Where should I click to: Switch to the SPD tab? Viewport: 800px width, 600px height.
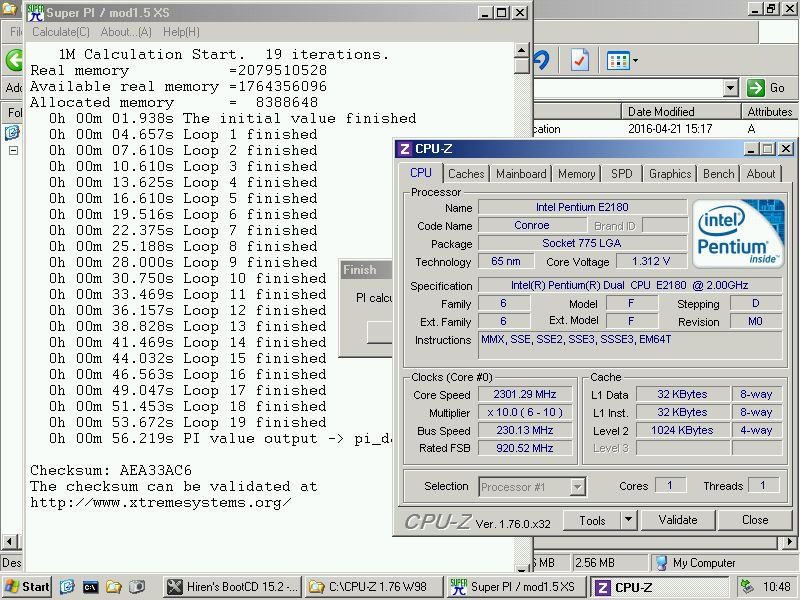[621, 173]
